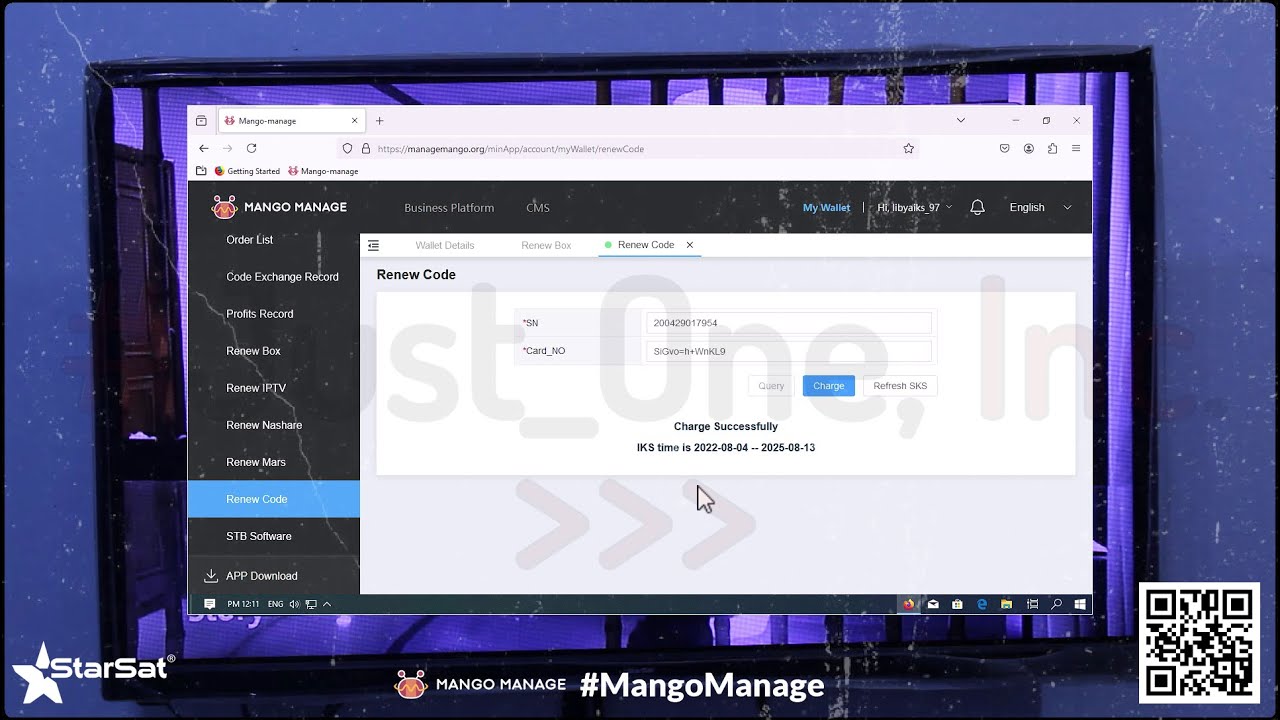Click the Charge button
The height and width of the screenshot is (720, 1280).
pyautogui.click(x=829, y=386)
